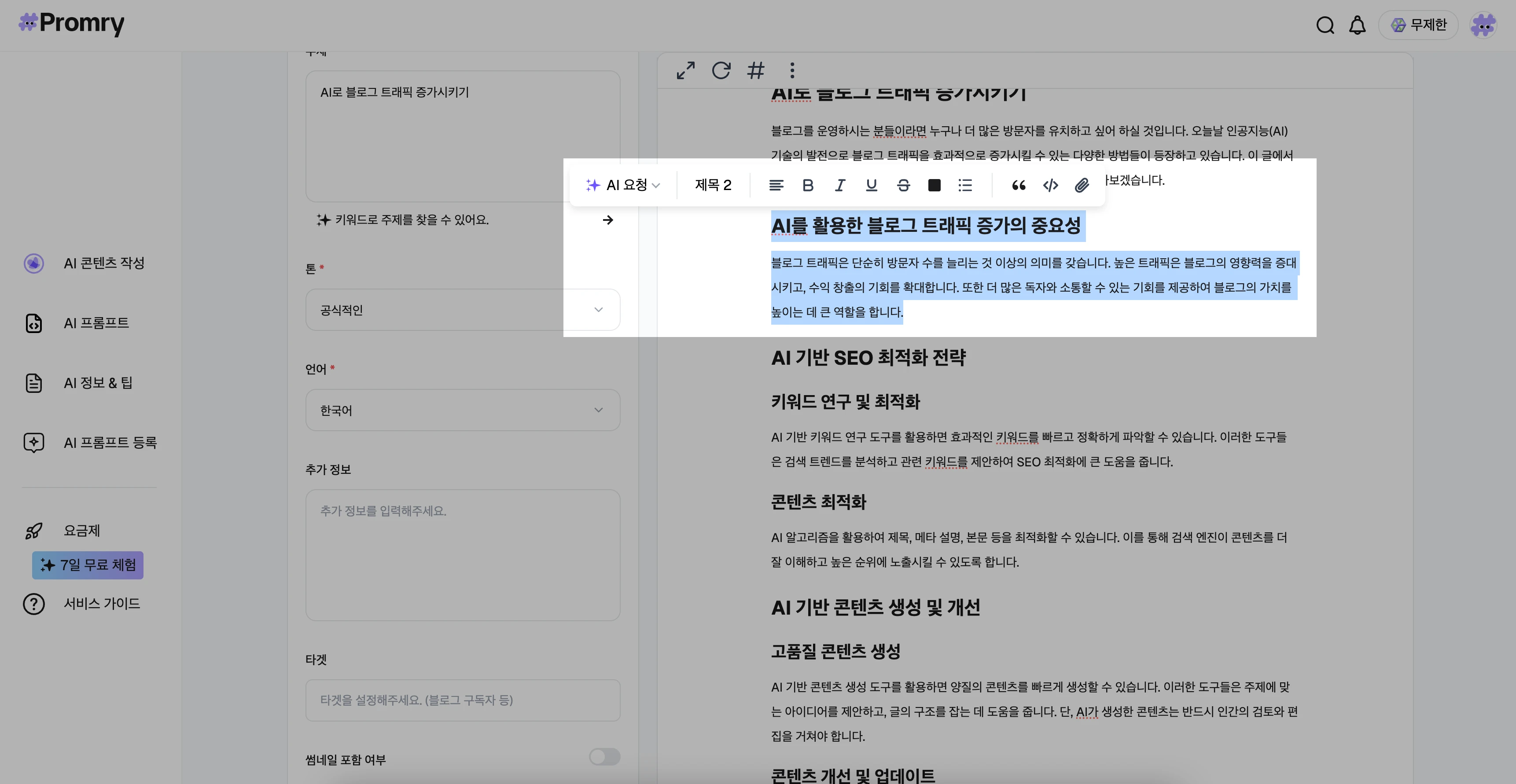
Task: Toggle strikethrough formatting
Action: (903, 186)
